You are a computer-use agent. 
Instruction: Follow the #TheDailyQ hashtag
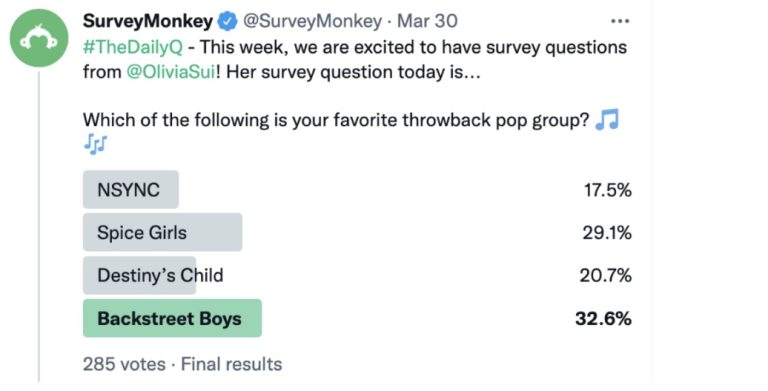tap(133, 48)
